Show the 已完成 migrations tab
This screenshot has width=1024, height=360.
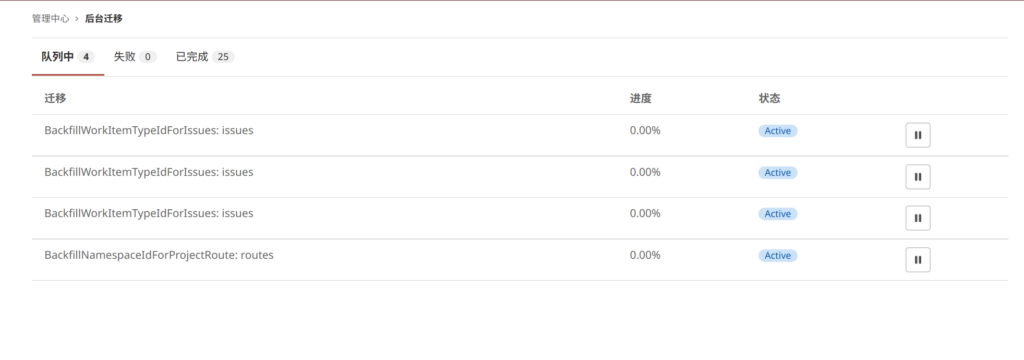coord(204,57)
